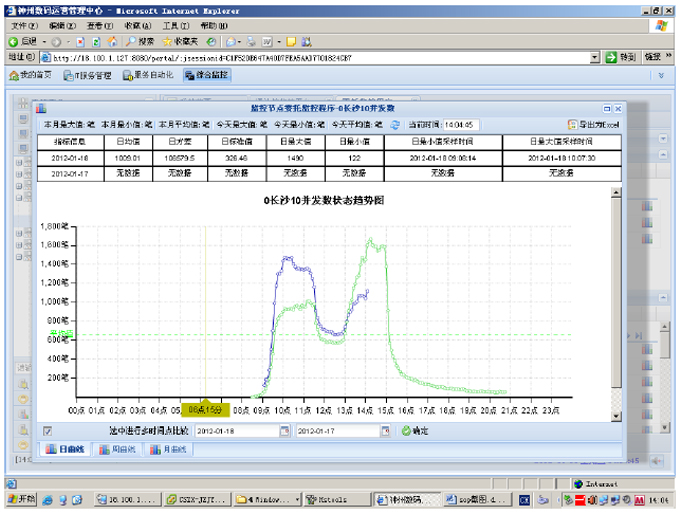Click the Nstools taskbar button

click(337, 500)
